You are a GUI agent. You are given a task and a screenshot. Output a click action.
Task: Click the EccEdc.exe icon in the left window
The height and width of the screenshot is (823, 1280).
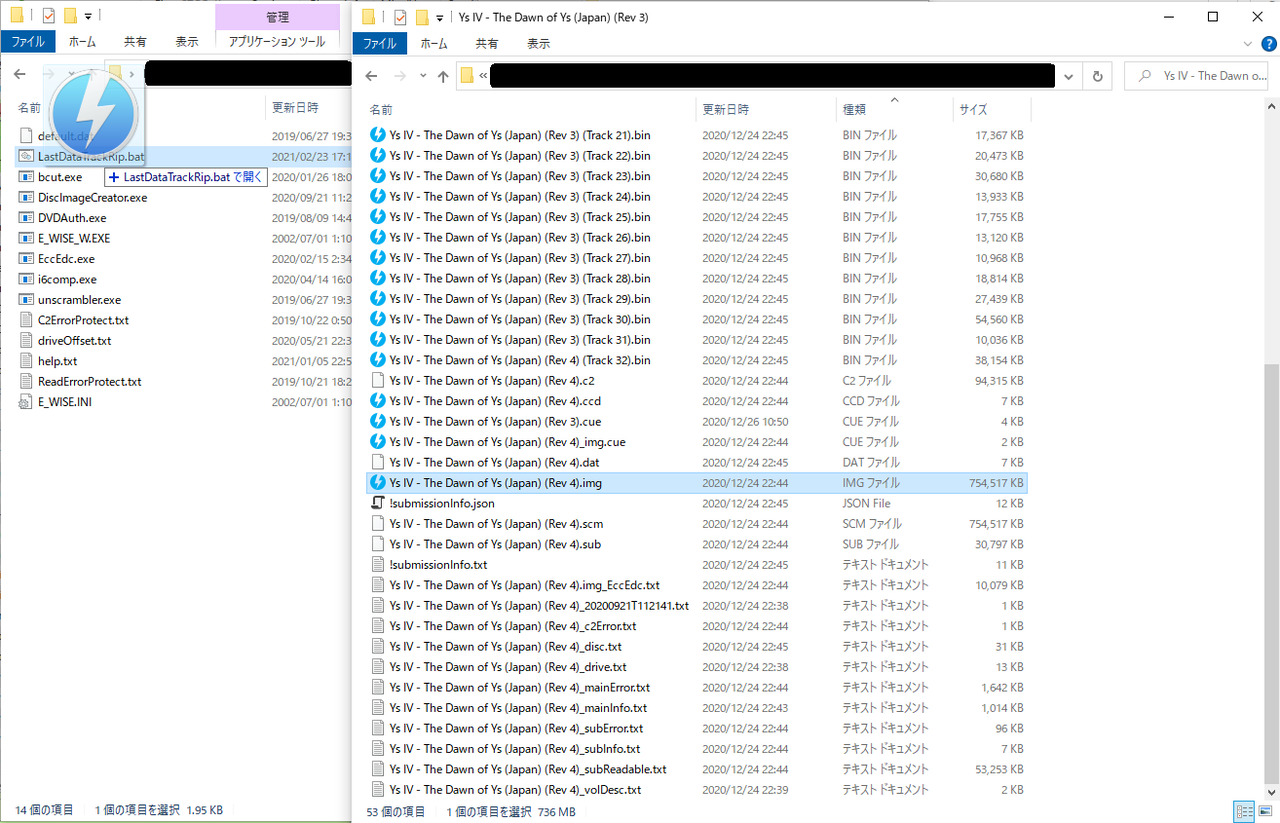pyautogui.click(x=27, y=259)
